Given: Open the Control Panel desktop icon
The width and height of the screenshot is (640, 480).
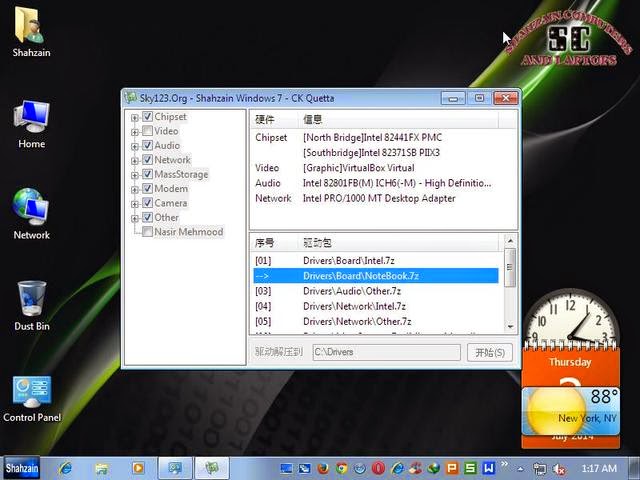Looking at the screenshot, I should [32, 399].
